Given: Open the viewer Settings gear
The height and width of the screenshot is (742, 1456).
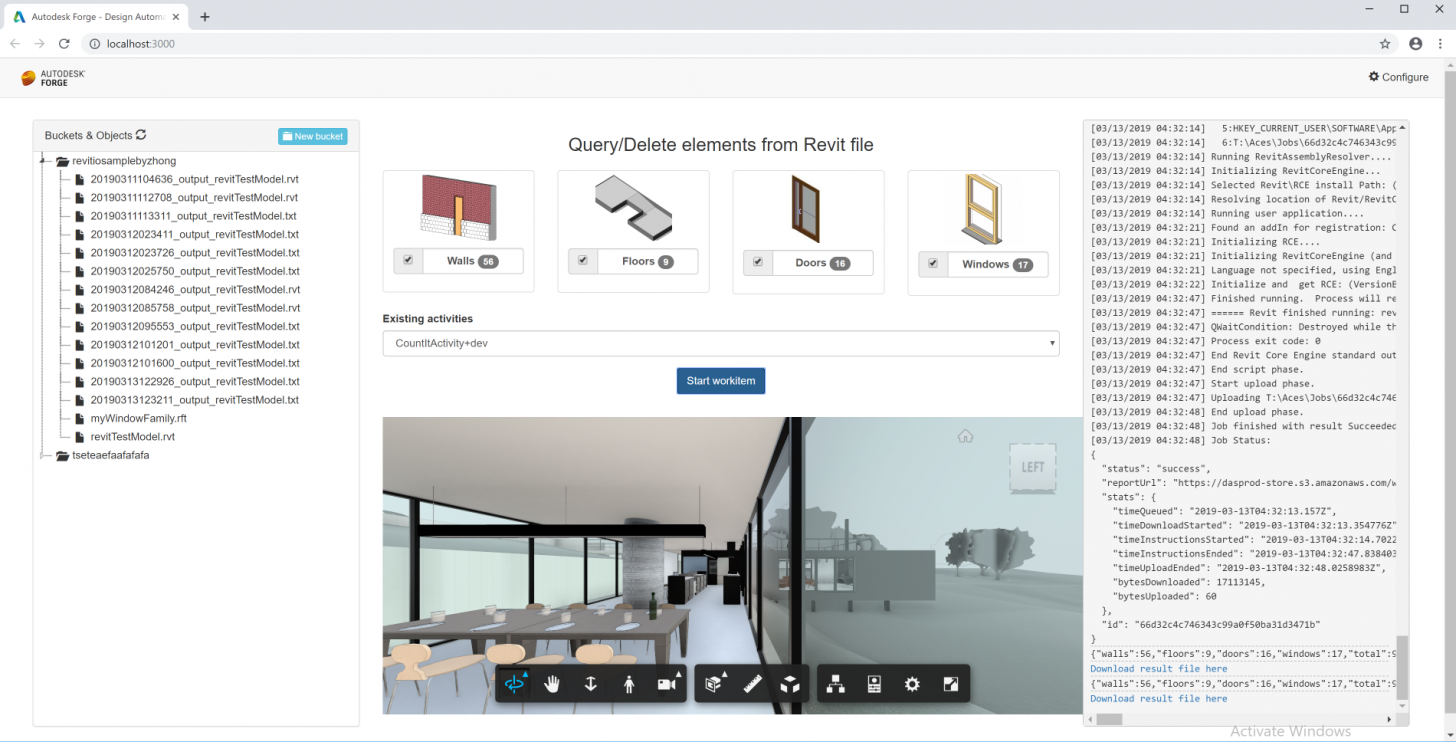Looking at the screenshot, I should click(x=912, y=684).
